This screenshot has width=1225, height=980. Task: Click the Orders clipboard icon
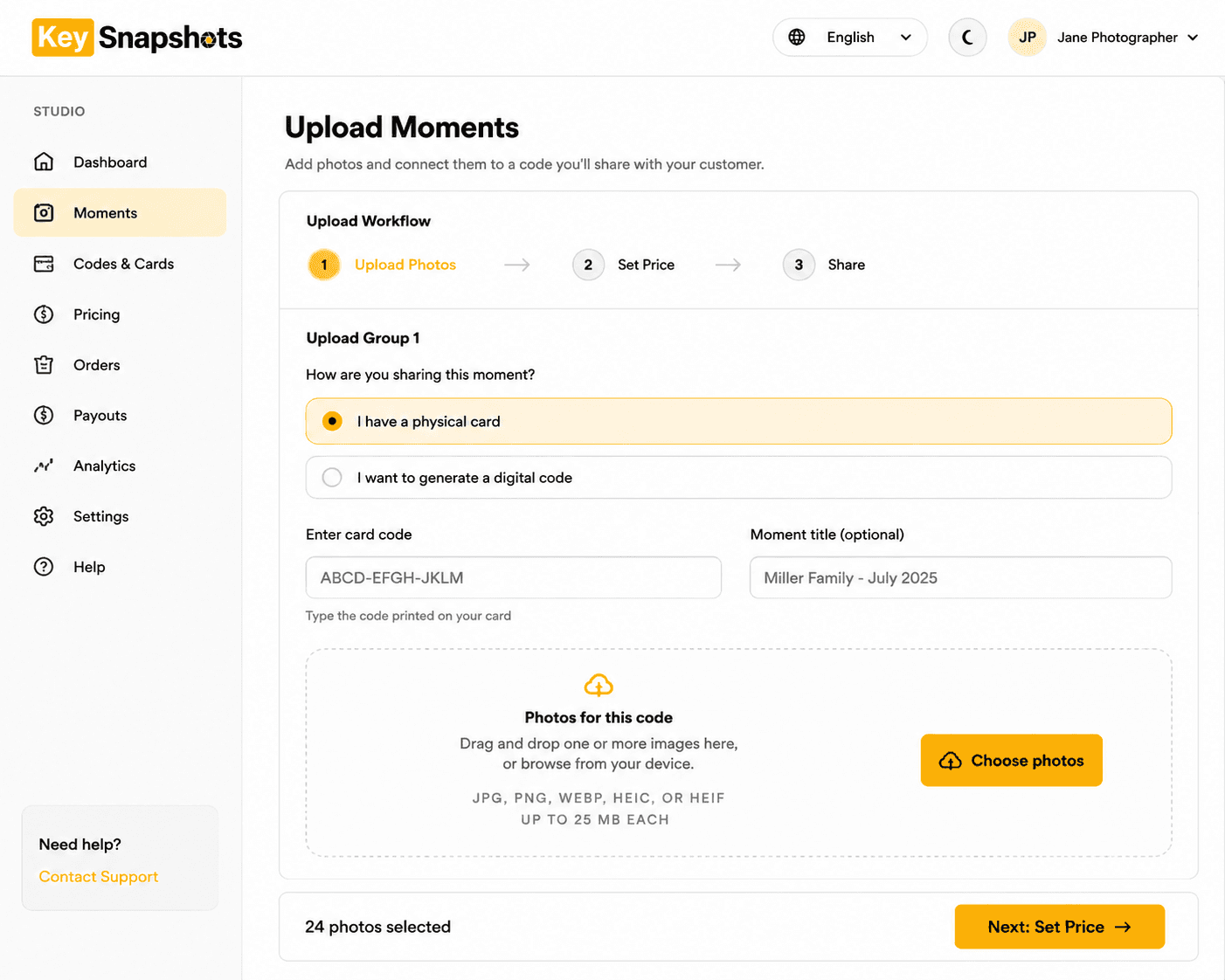click(x=44, y=365)
